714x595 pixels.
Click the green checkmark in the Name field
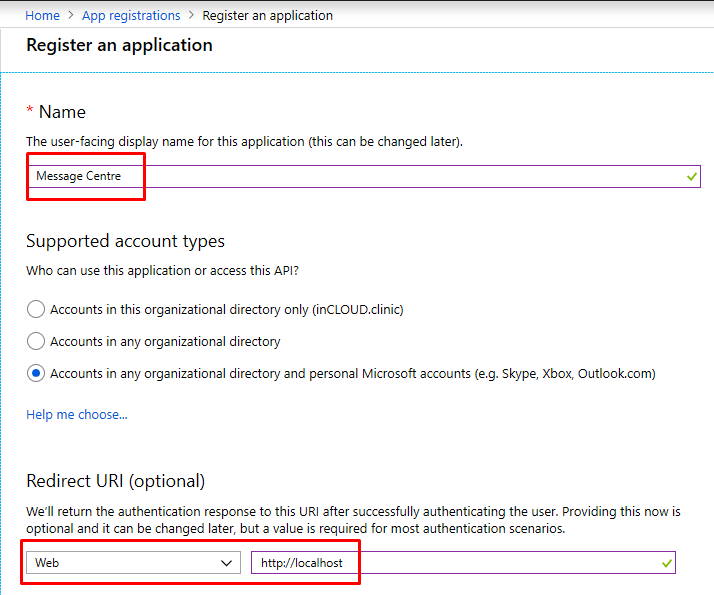(x=692, y=177)
